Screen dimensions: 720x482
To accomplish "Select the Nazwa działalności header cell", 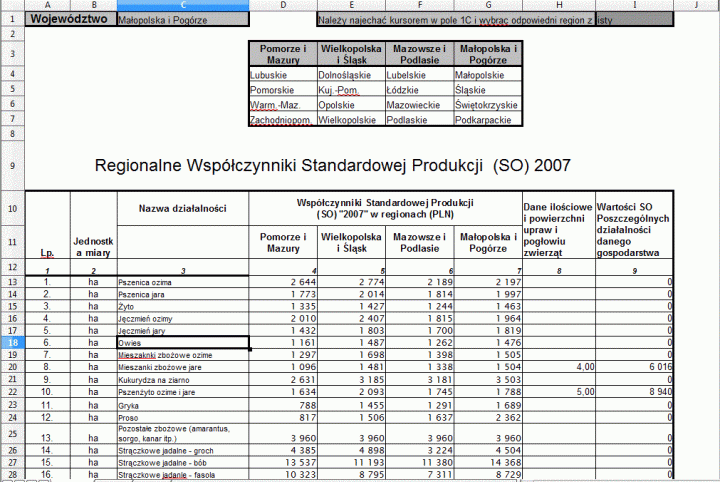I will (x=182, y=208).
